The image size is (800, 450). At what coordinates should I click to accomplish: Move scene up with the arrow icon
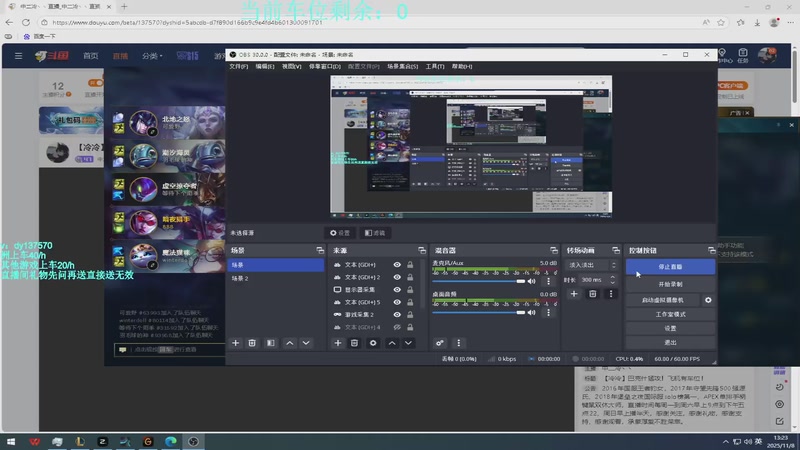tap(290, 343)
